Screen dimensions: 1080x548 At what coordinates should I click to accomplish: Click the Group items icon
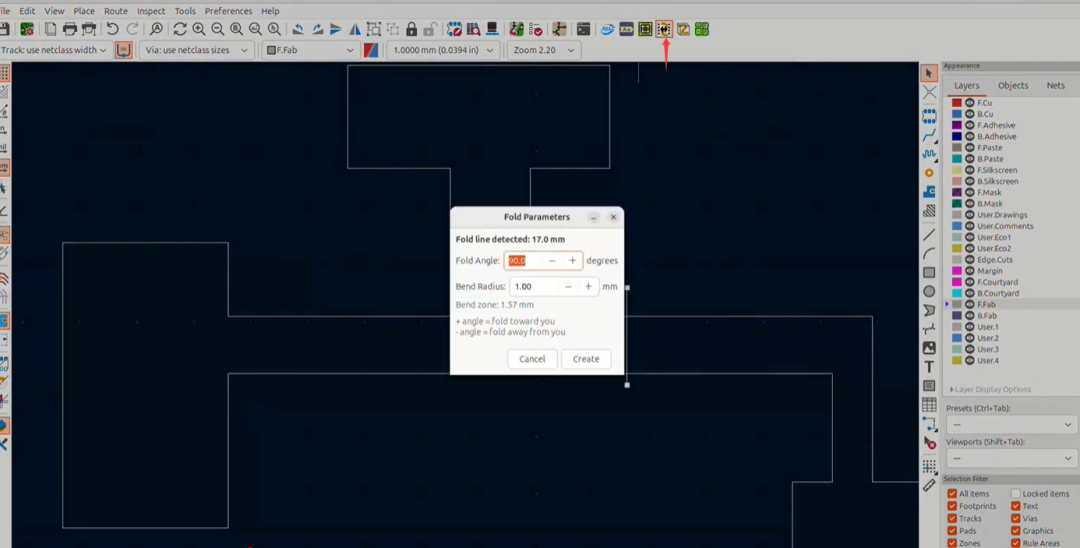(x=374, y=30)
